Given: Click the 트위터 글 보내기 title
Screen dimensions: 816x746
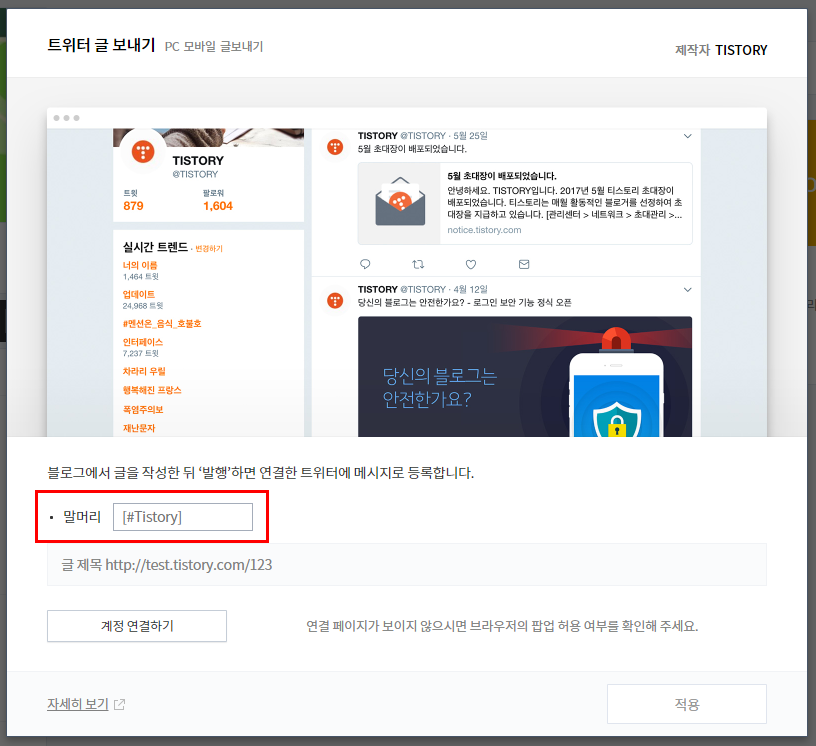Looking at the screenshot, I should pyautogui.click(x=101, y=45).
